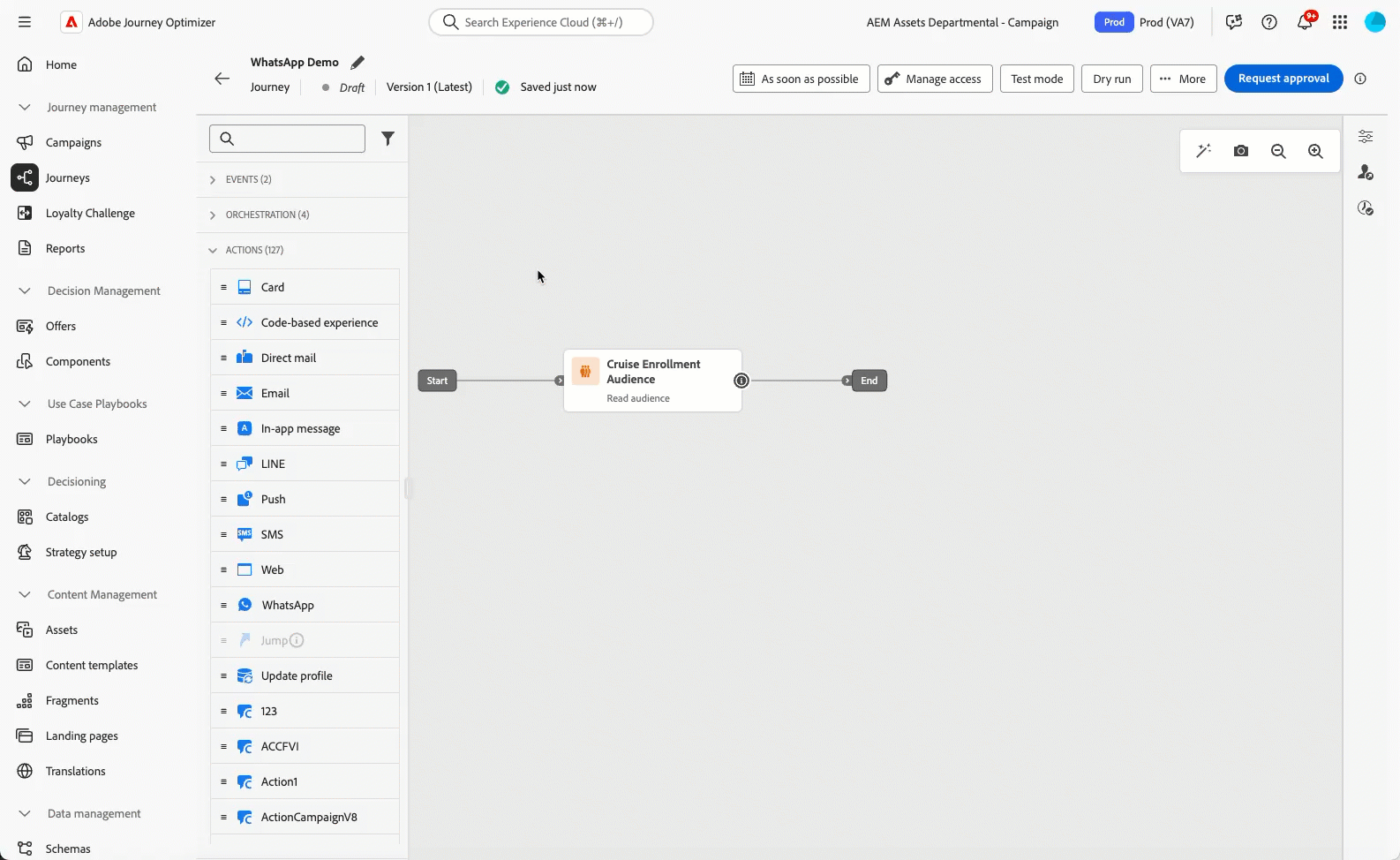Zoom in on the journey canvas
Viewport: 1400px width, 860px height.
click(1315, 151)
